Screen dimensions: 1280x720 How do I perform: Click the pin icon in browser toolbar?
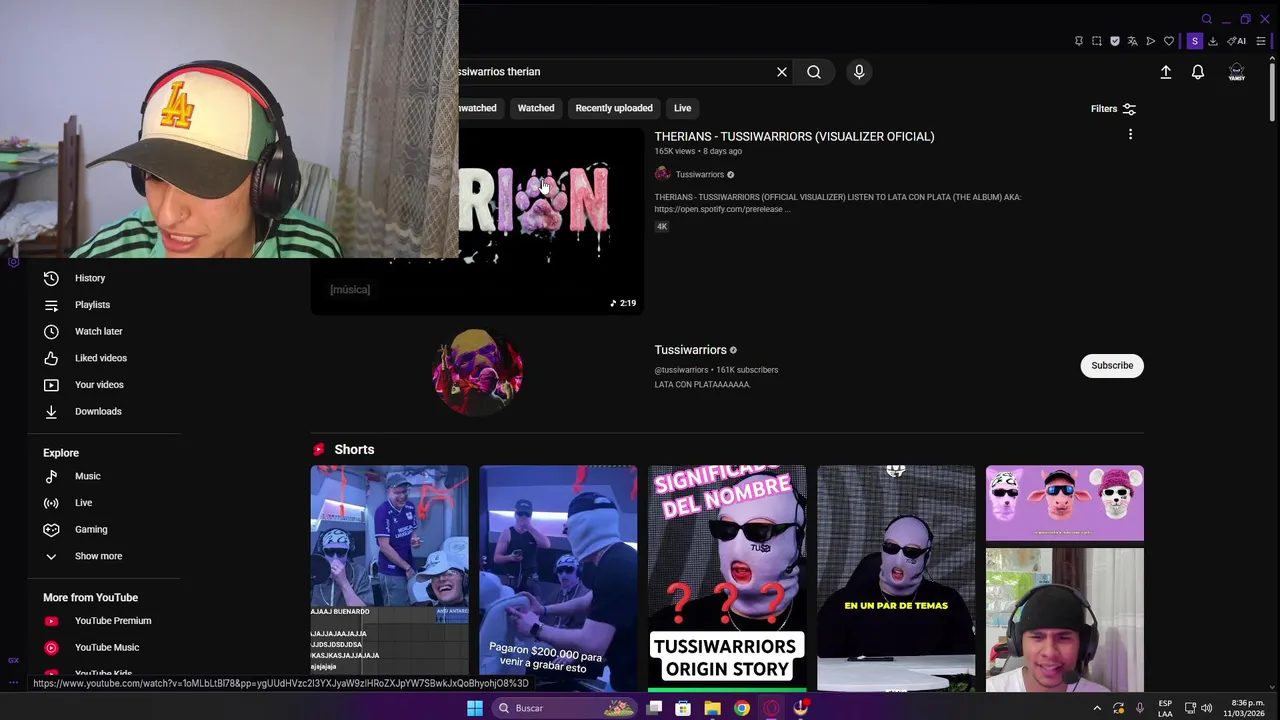coord(1079,41)
